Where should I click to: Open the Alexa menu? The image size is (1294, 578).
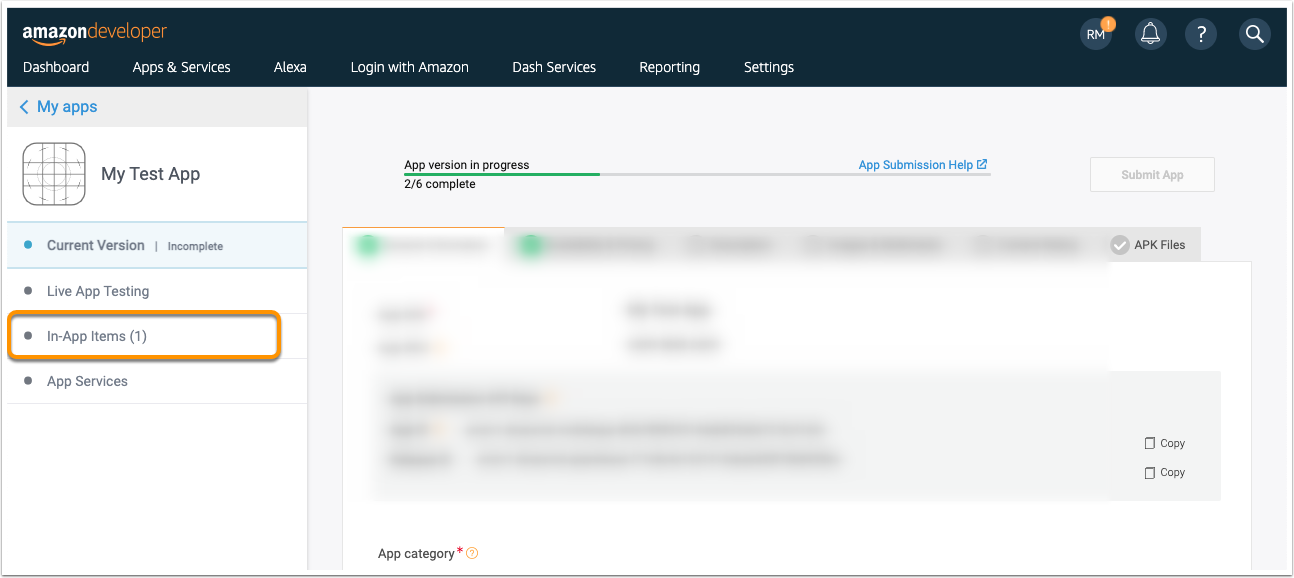[x=290, y=67]
